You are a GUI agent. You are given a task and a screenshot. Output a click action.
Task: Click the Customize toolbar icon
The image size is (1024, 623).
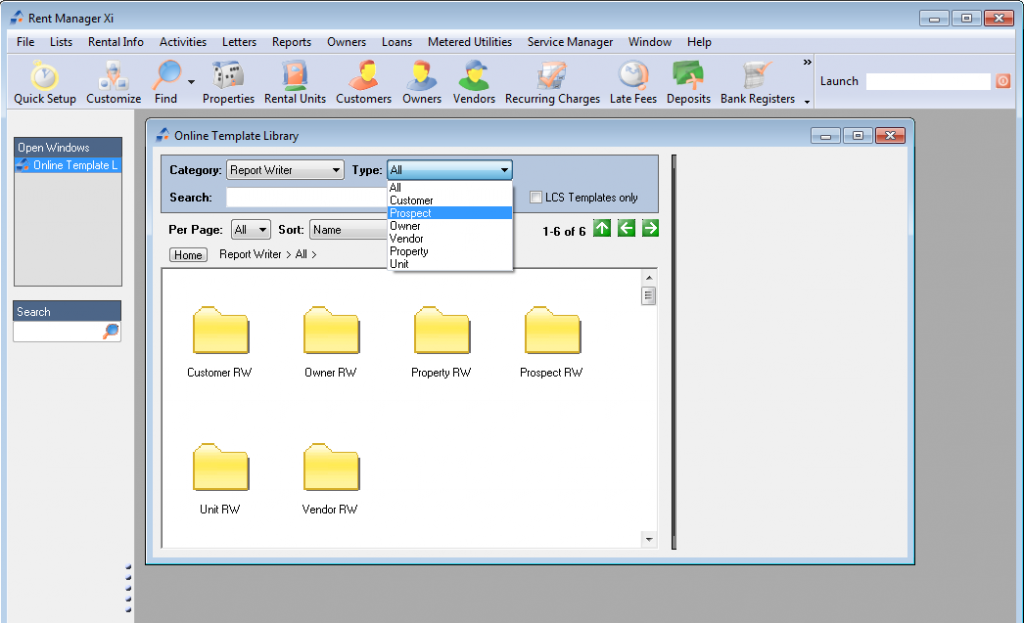coord(113,82)
